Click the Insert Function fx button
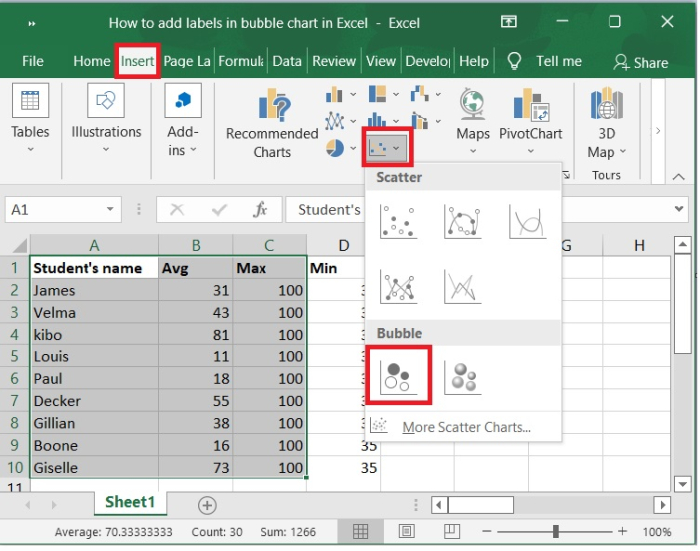 pyautogui.click(x=260, y=209)
